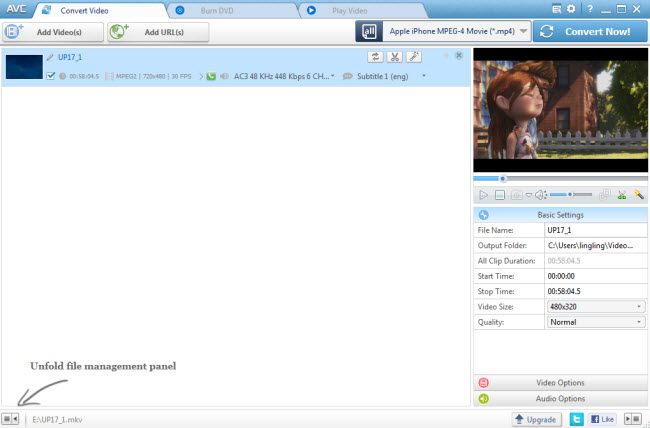The width and height of the screenshot is (650, 428).
Task: Edit the Start Time value 00:00:00
Action: 596,276
